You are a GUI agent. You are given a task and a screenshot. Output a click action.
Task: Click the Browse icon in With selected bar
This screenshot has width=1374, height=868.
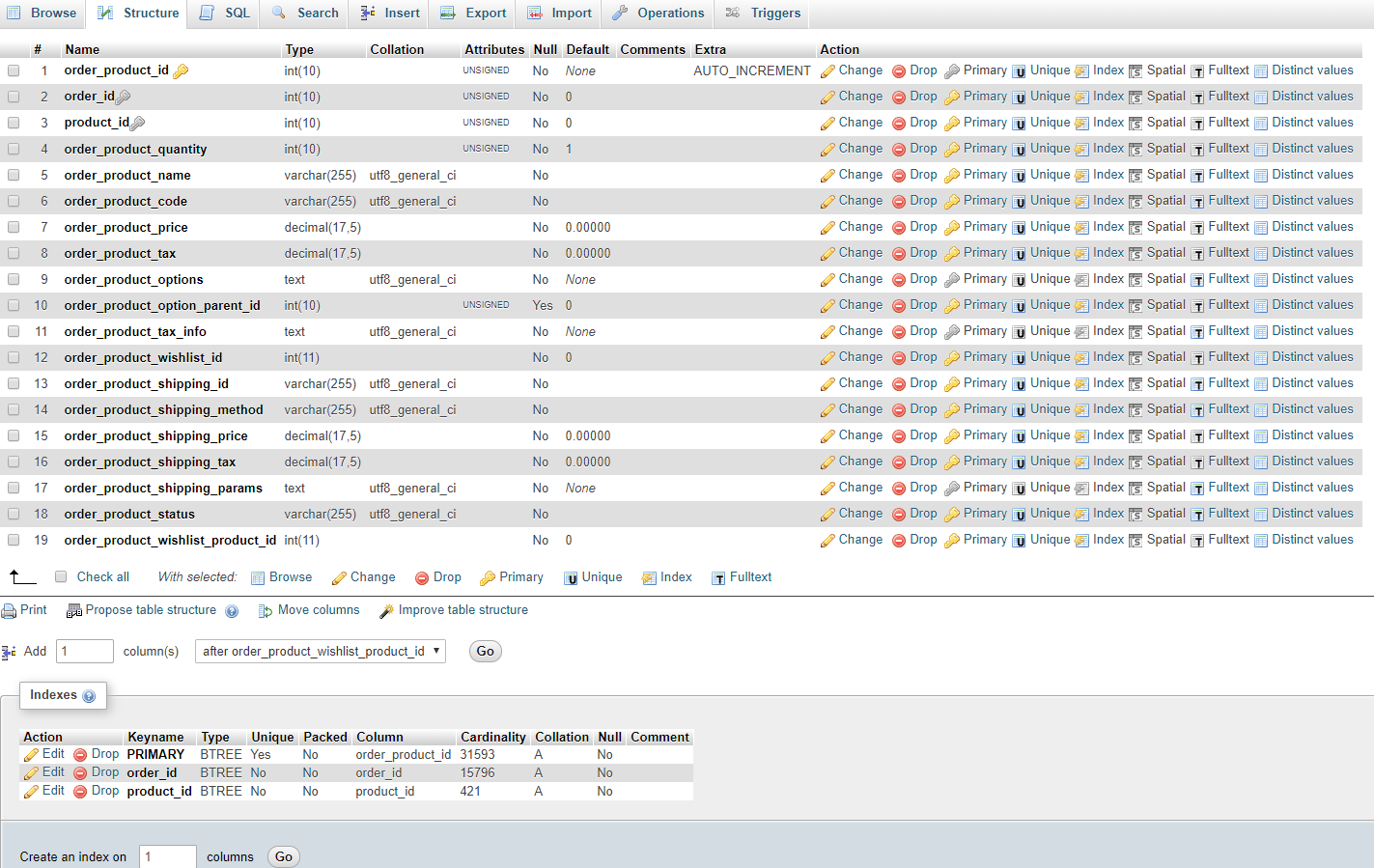pos(258,578)
